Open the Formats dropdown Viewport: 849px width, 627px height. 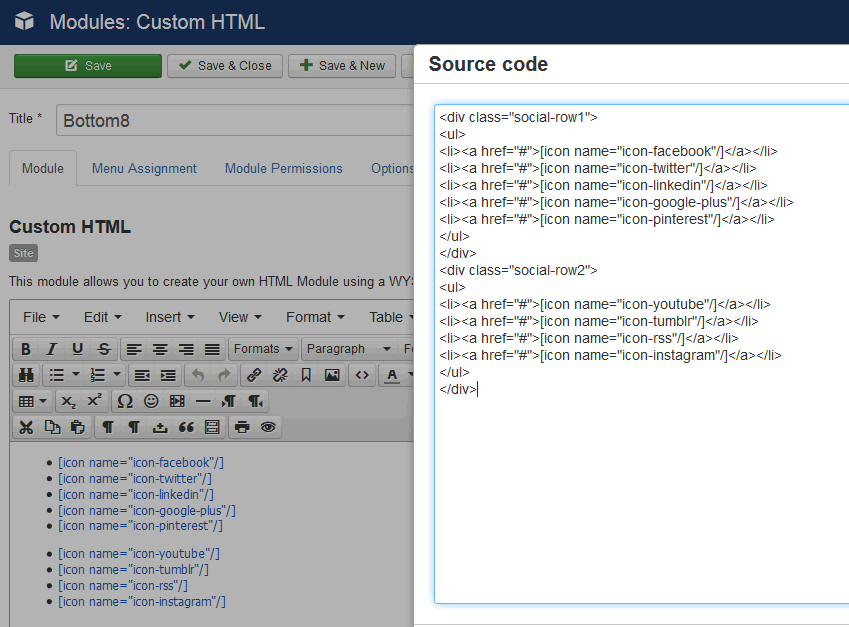coord(263,349)
